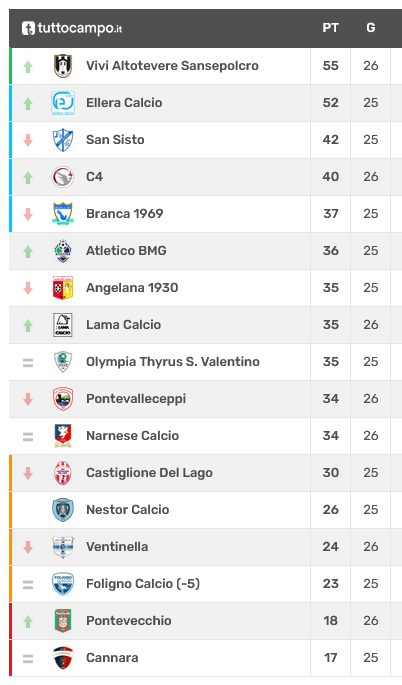
Task: Open the Cannara club crest
Action: point(63,658)
